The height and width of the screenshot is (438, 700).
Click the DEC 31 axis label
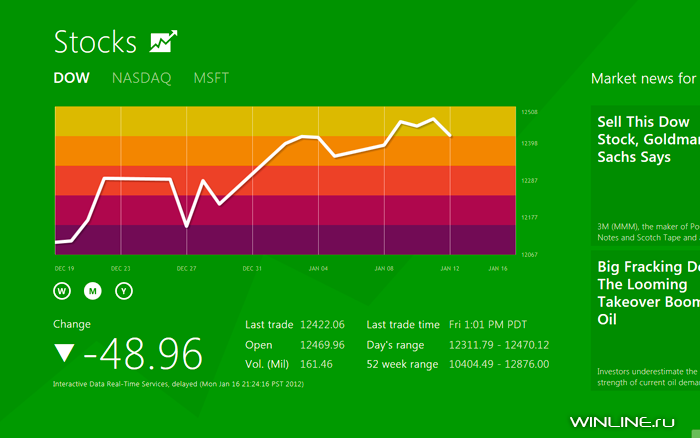click(x=252, y=268)
